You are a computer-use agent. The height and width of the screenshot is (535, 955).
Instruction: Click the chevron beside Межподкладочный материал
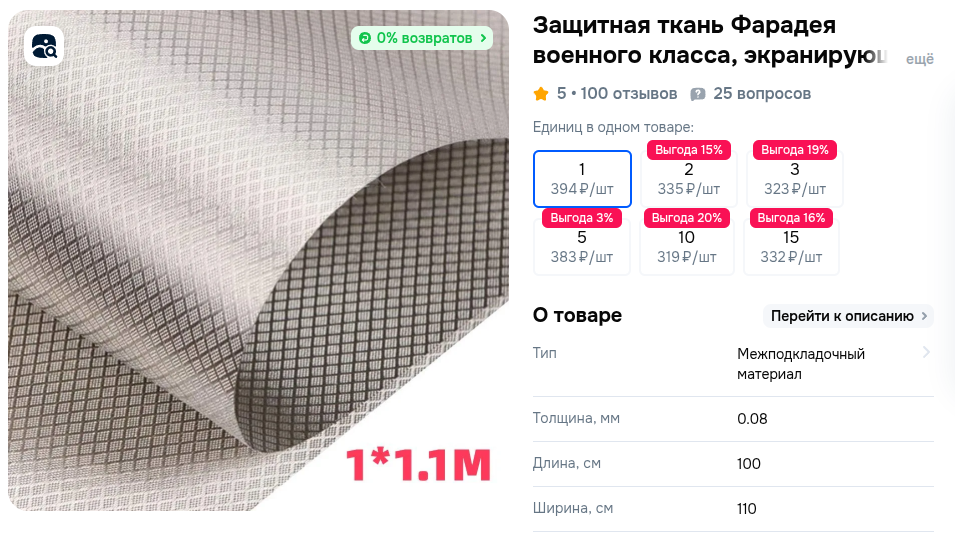pyautogui.click(x=926, y=352)
